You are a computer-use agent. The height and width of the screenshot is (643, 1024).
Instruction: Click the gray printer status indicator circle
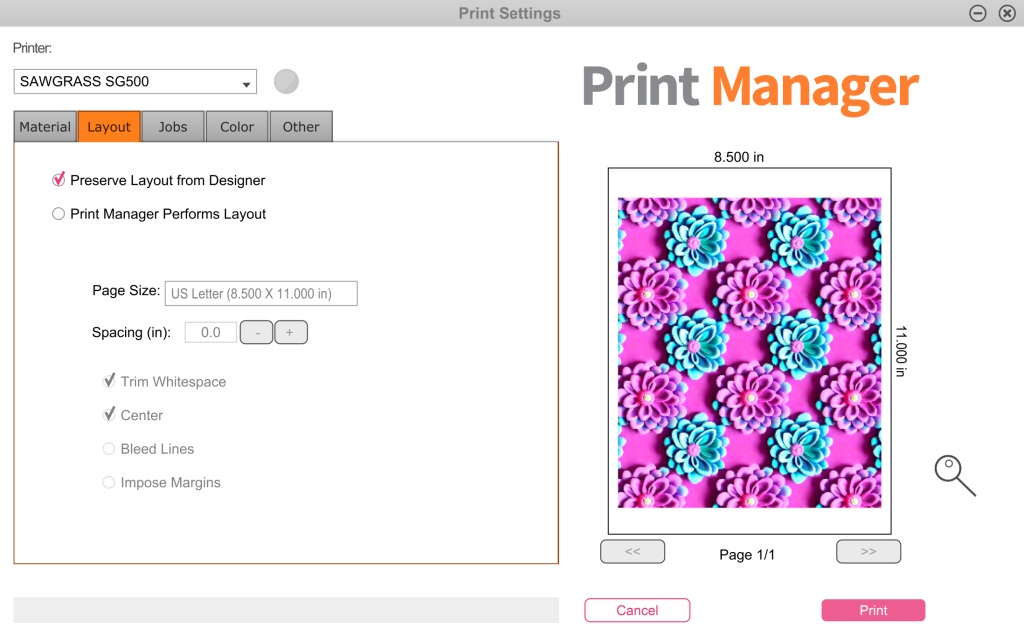click(x=286, y=82)
